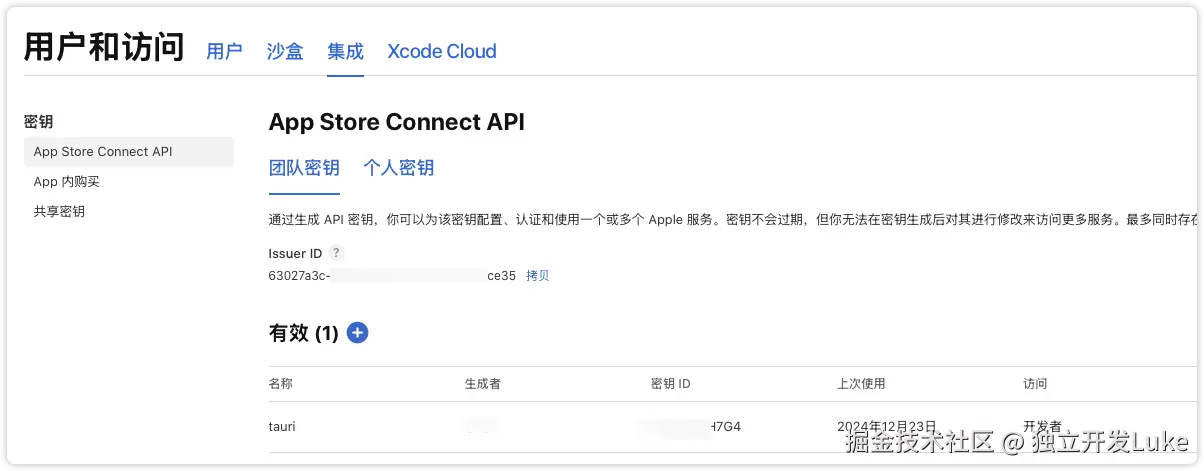Click the 生成者 column header
This screenshot has width=1204, height=471.
point(482,384)
